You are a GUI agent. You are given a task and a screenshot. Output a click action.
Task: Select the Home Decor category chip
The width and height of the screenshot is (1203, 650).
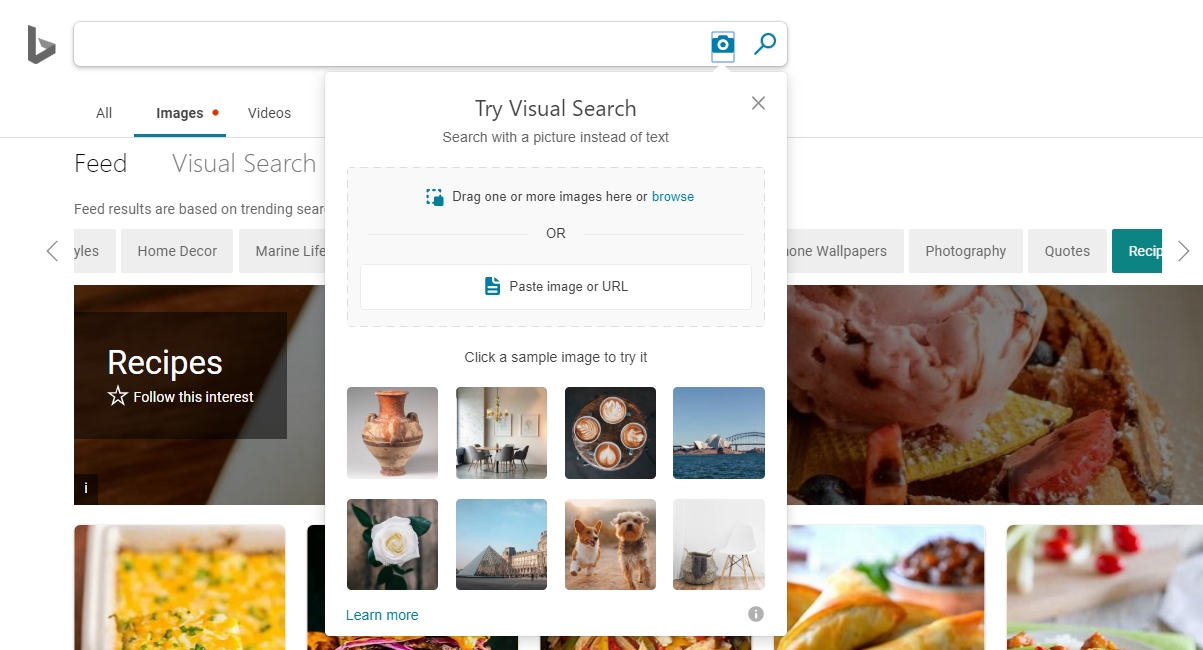(177, 251)
